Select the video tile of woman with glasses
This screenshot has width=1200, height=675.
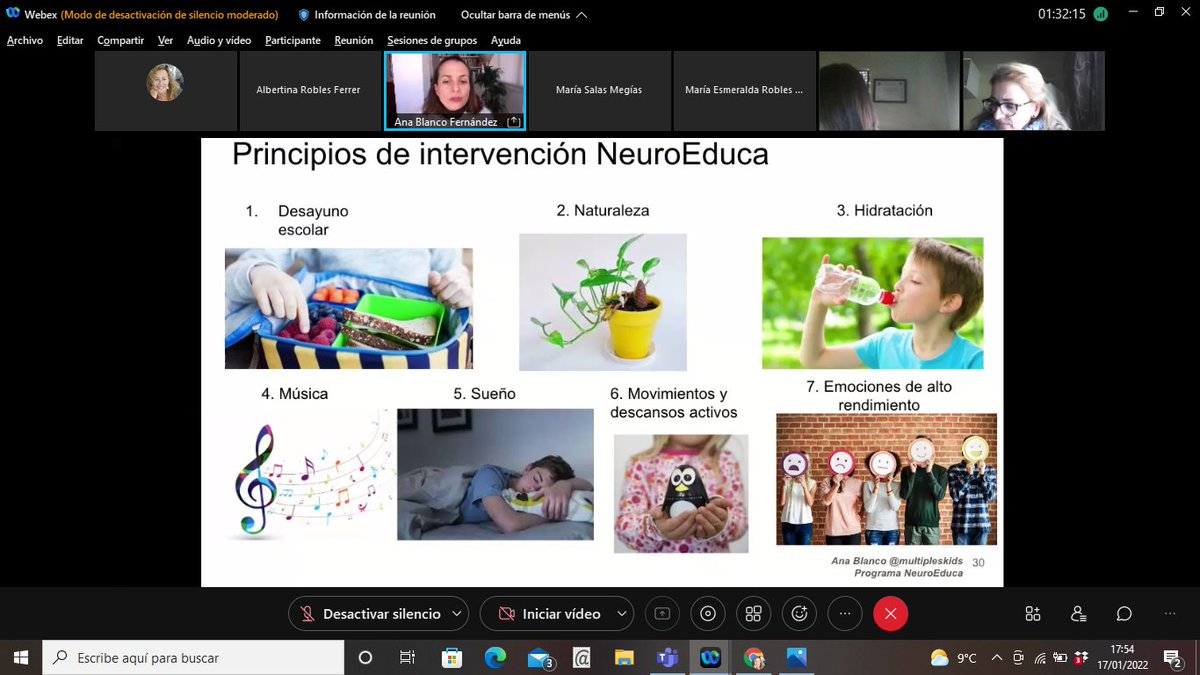tap(1033, 91)
